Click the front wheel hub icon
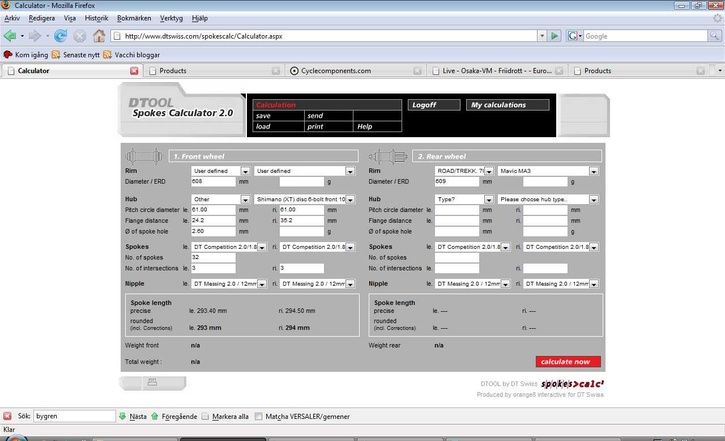The height and width of the screenshot is (441, 725). pos(144,156)
